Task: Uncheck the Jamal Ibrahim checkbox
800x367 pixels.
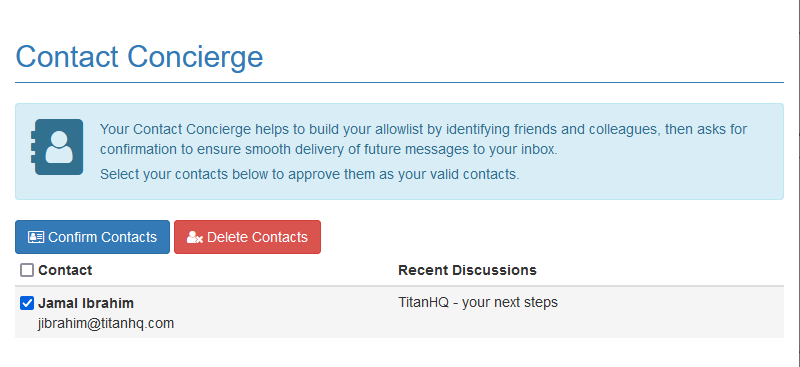Action: [27, 303]
